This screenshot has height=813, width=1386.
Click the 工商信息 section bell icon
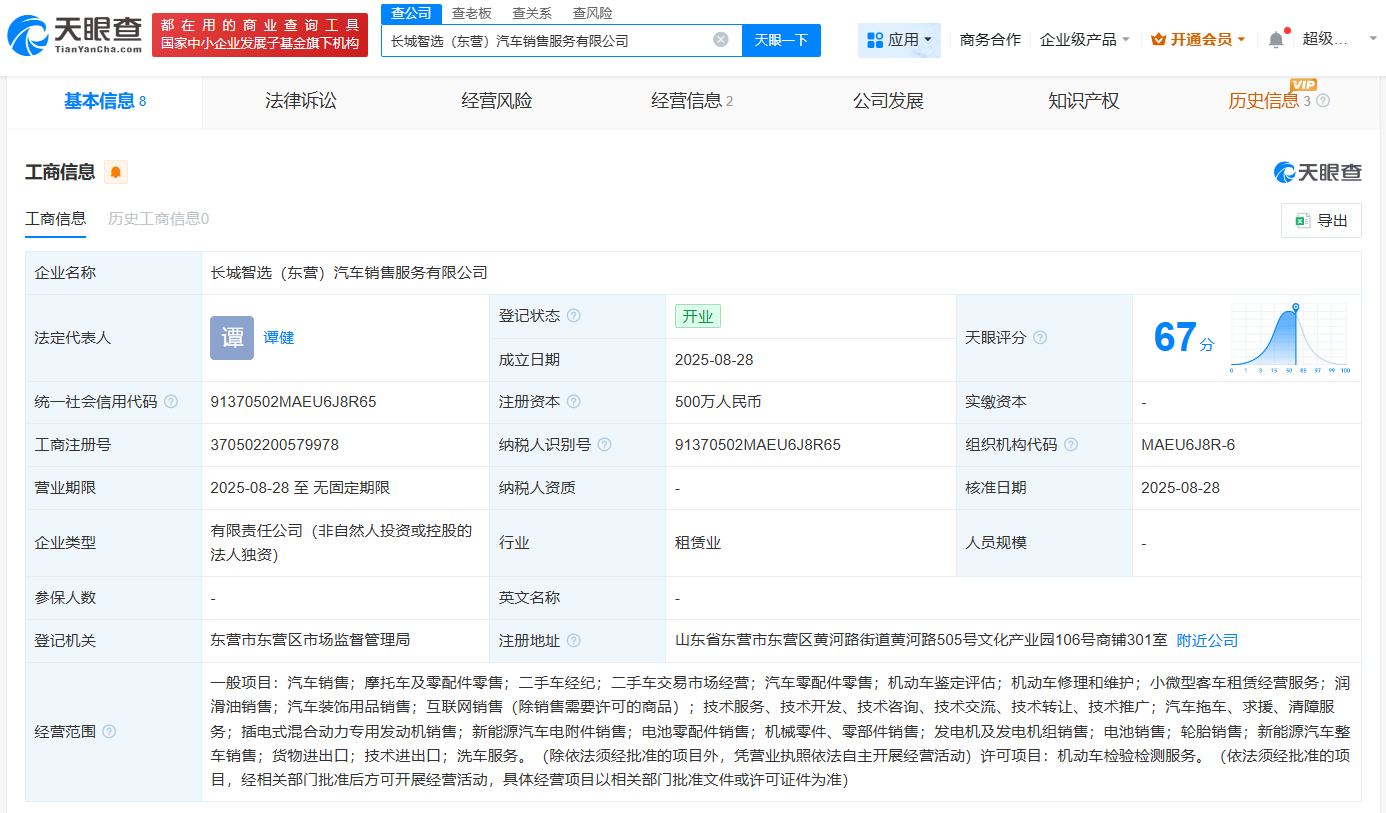pos(115,171)
